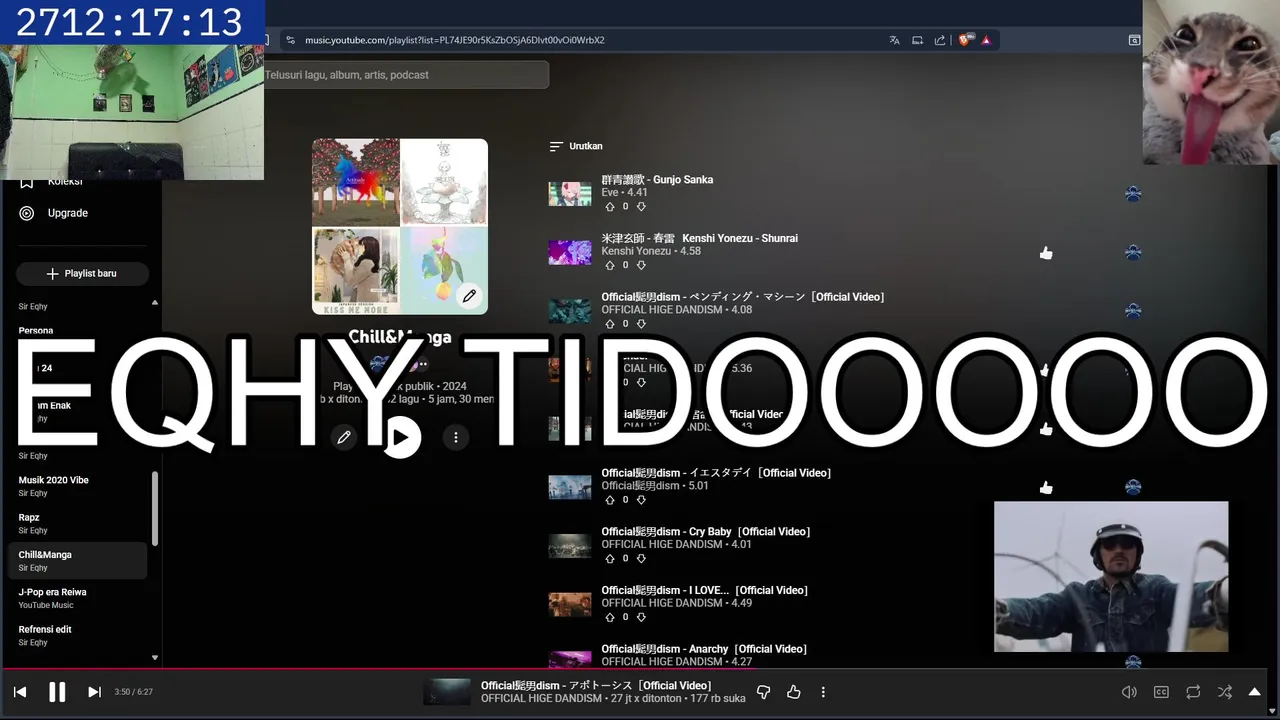The height and width of the screenshot is (720, 1280).
Task: Open the Brave Shields icon
Action: (x=964, y=40)
